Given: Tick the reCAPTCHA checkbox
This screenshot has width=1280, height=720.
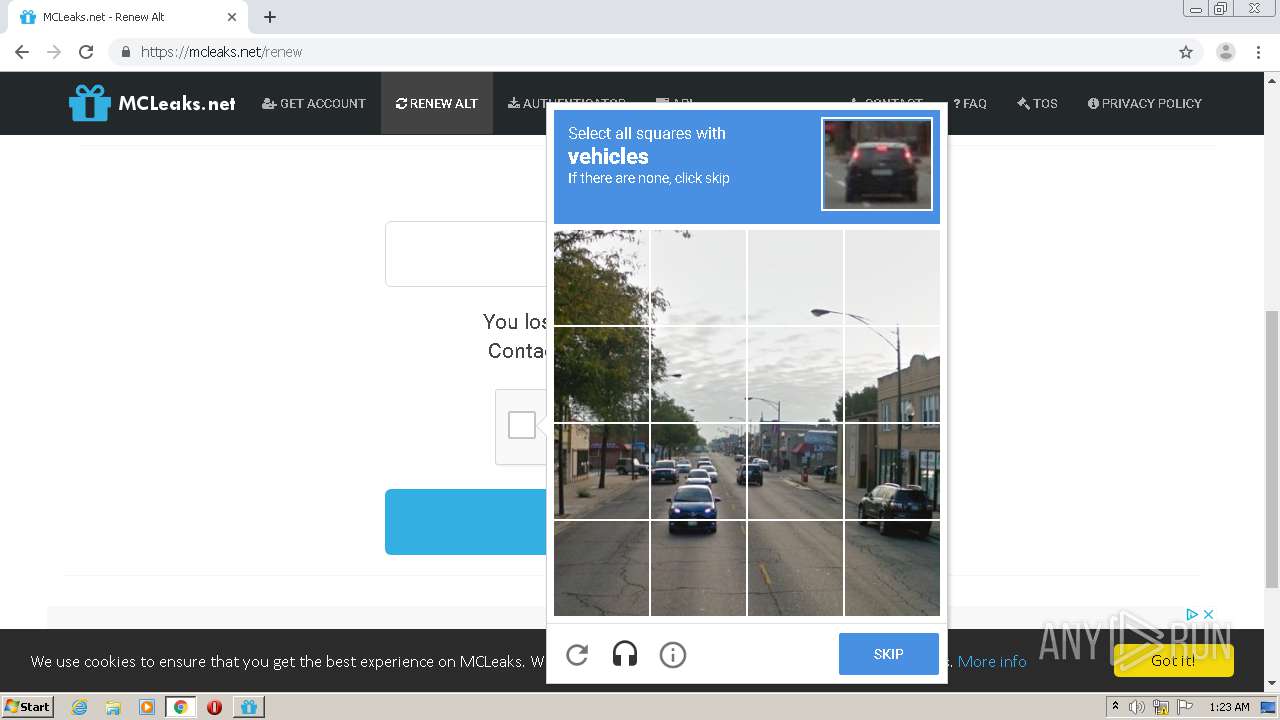Looking at the screenshot, I should (522, 425).
